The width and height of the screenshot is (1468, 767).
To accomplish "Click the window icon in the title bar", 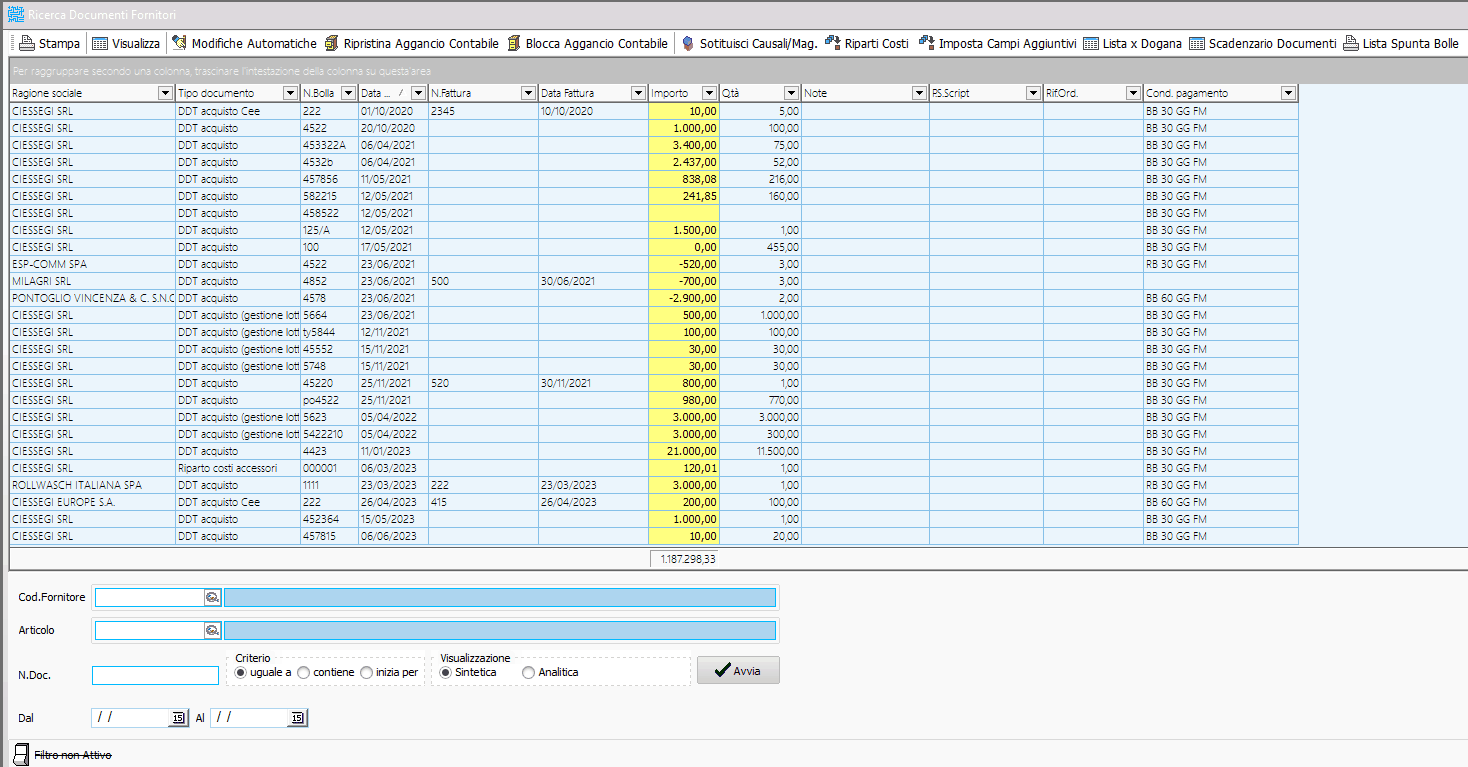I will point(15,15).
